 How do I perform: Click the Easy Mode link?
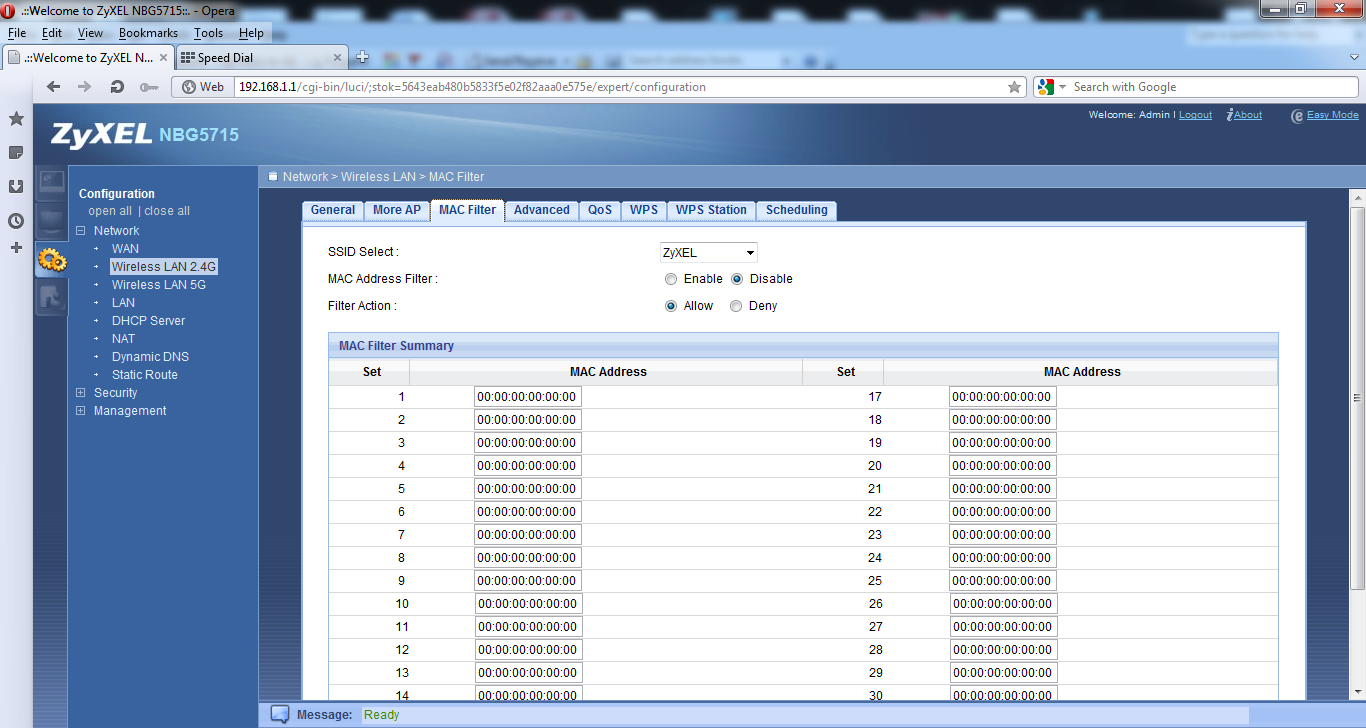[1333, 115]
